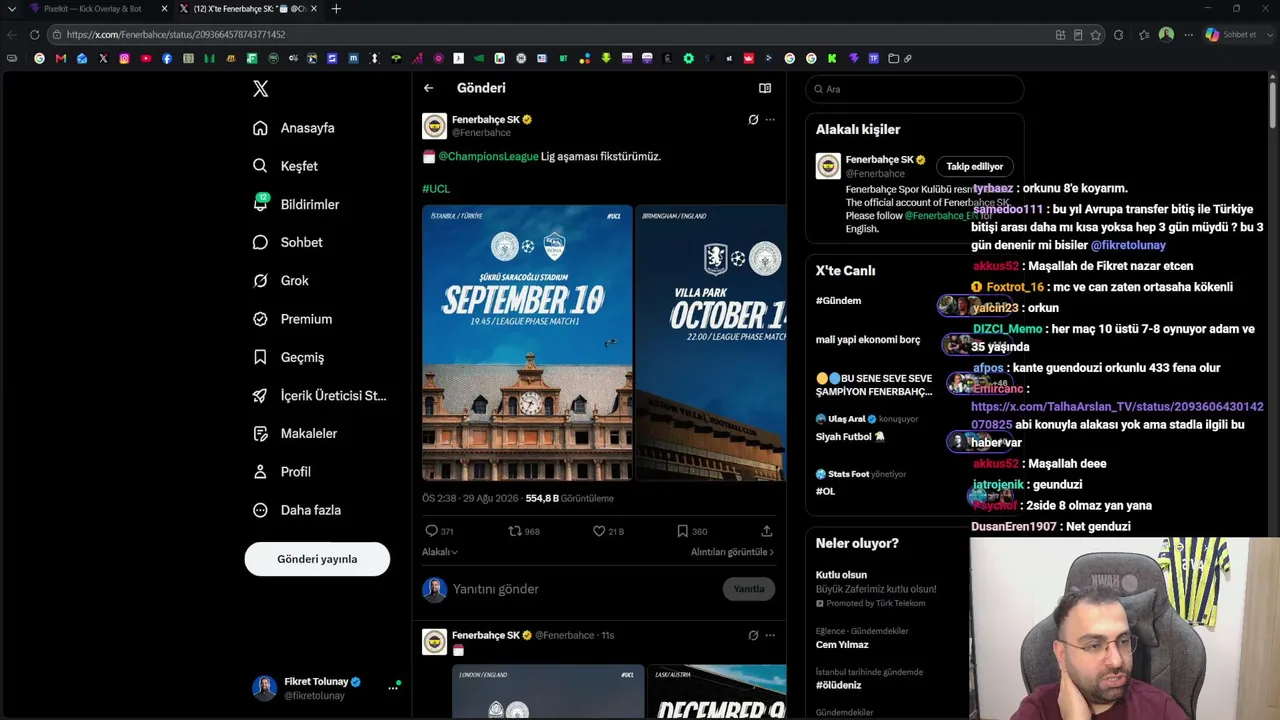Viewport: 1280px width, 720px height.
Task: Open account menu dots beside Fikret Tolunay
Action: coord(393,688)
